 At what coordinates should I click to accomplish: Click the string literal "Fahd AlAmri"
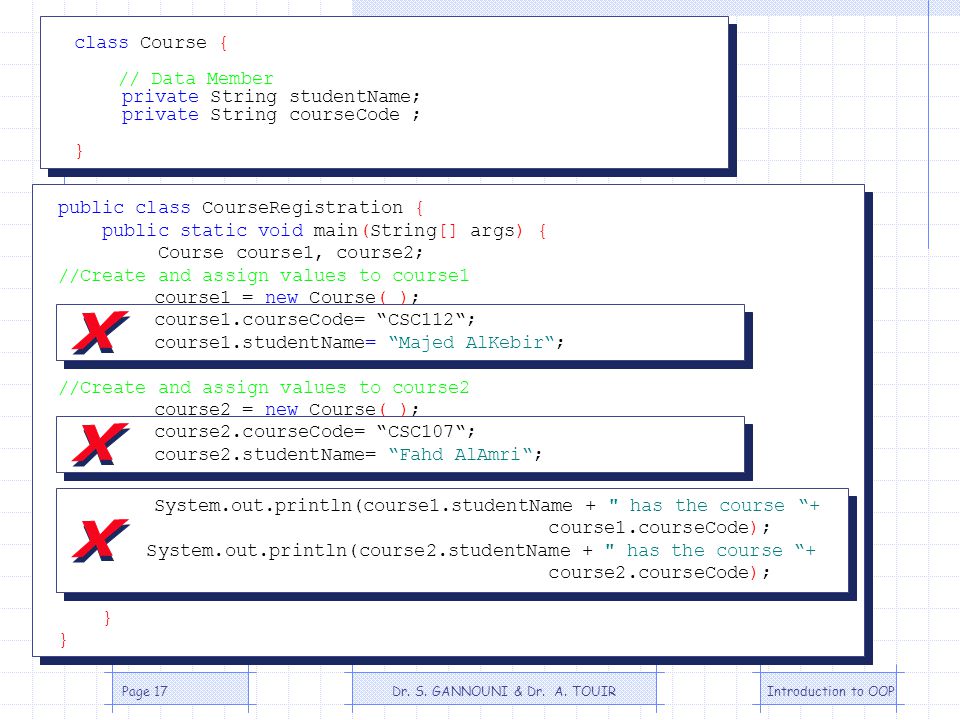[x=460, y=454]
